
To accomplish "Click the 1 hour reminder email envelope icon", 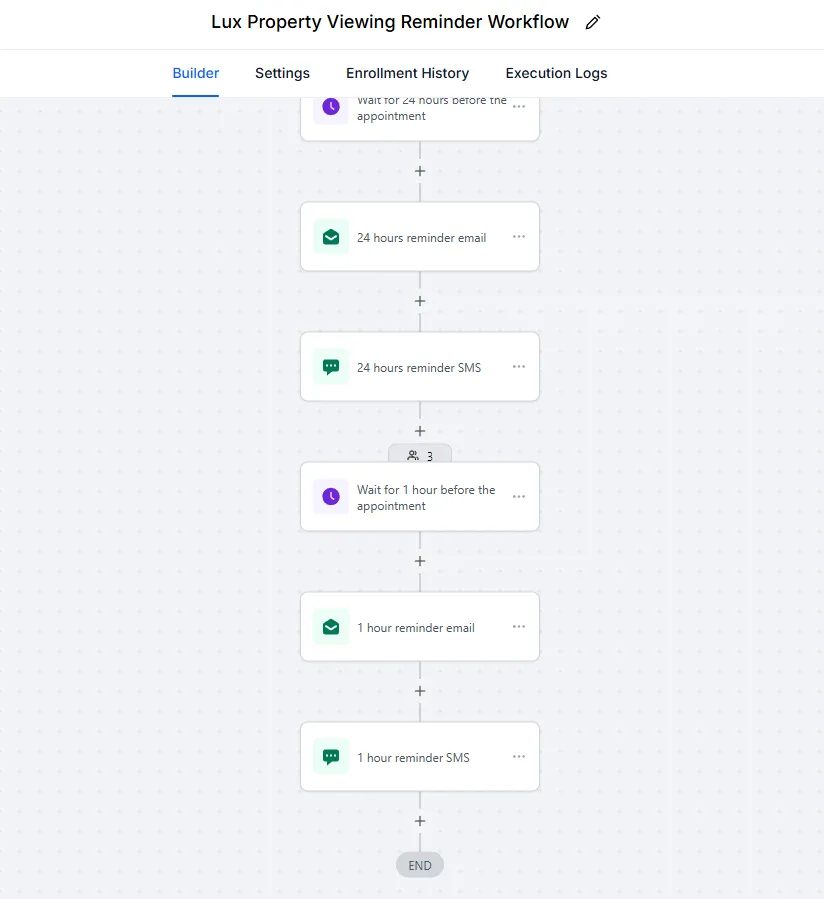I will pos(331,627).
